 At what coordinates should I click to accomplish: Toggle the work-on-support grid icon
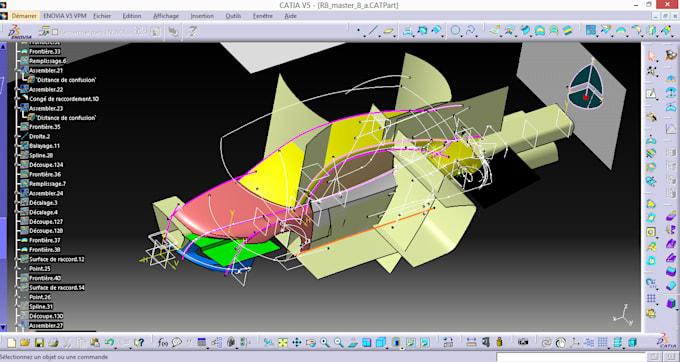pyautogui.click(x=602, y=342)
